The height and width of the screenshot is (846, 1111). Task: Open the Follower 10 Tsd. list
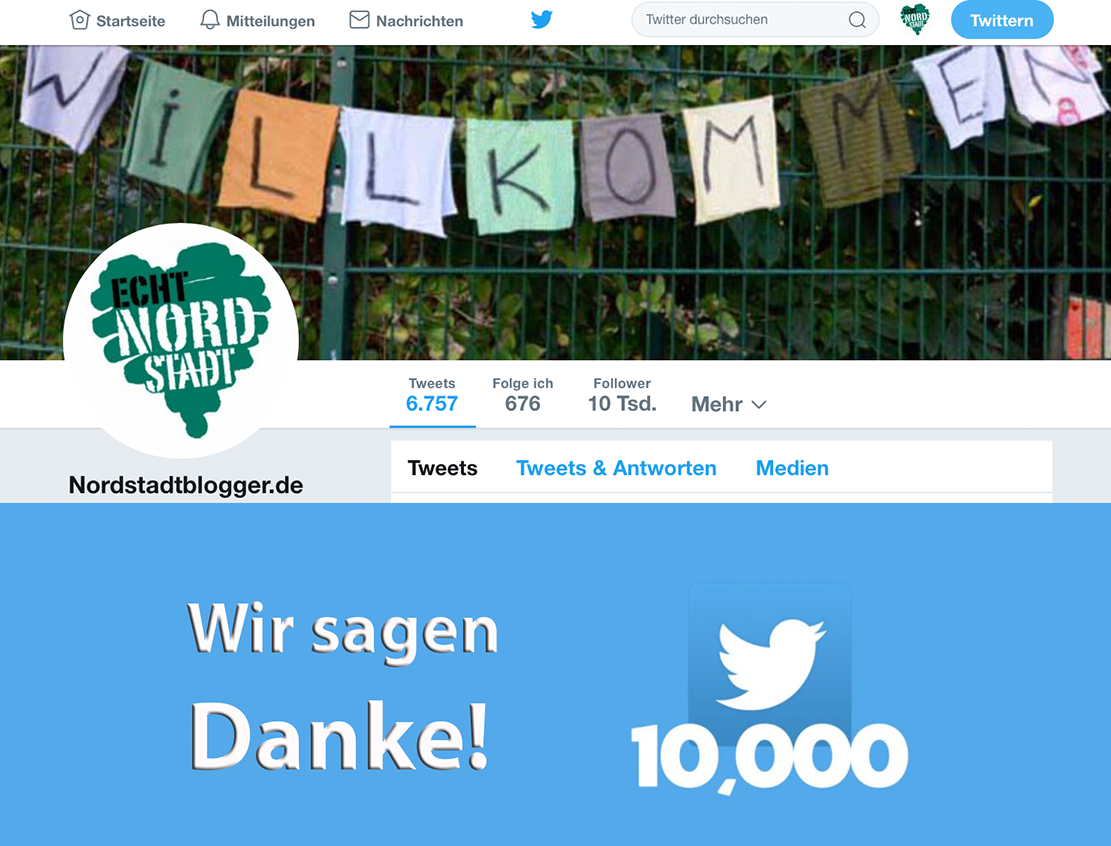(622, 395)
